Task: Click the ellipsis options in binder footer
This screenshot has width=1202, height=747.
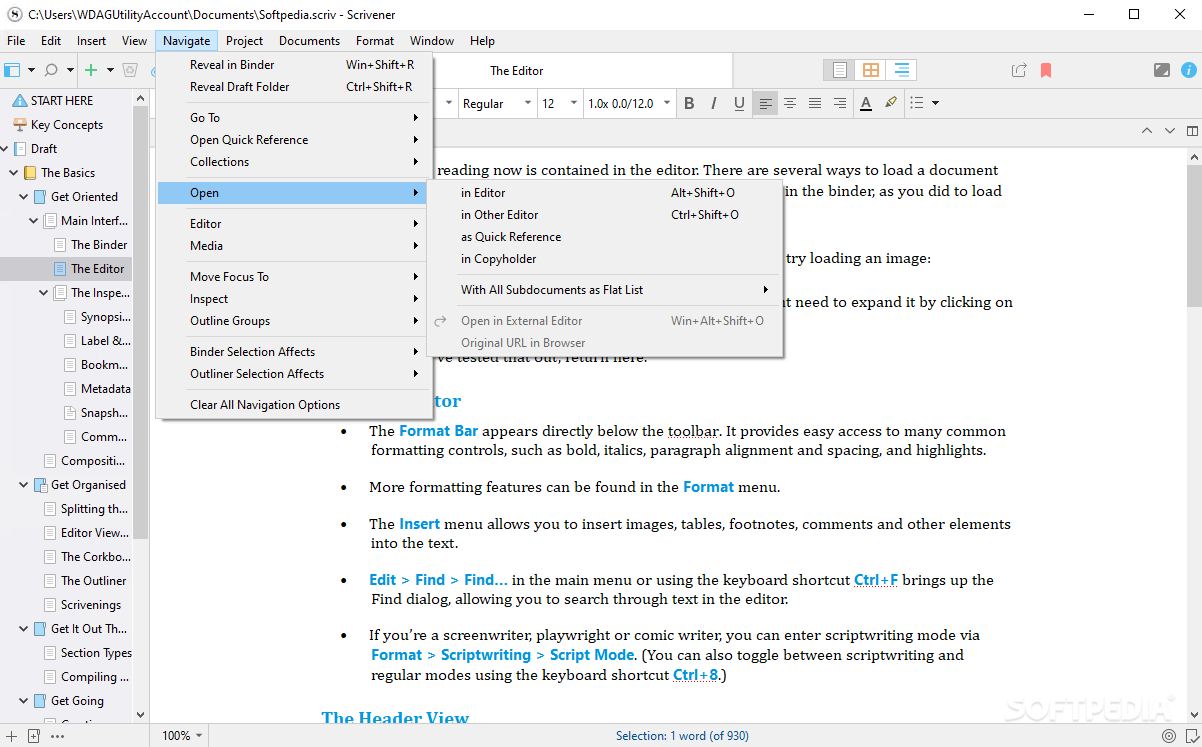Action: click(57, 736)
